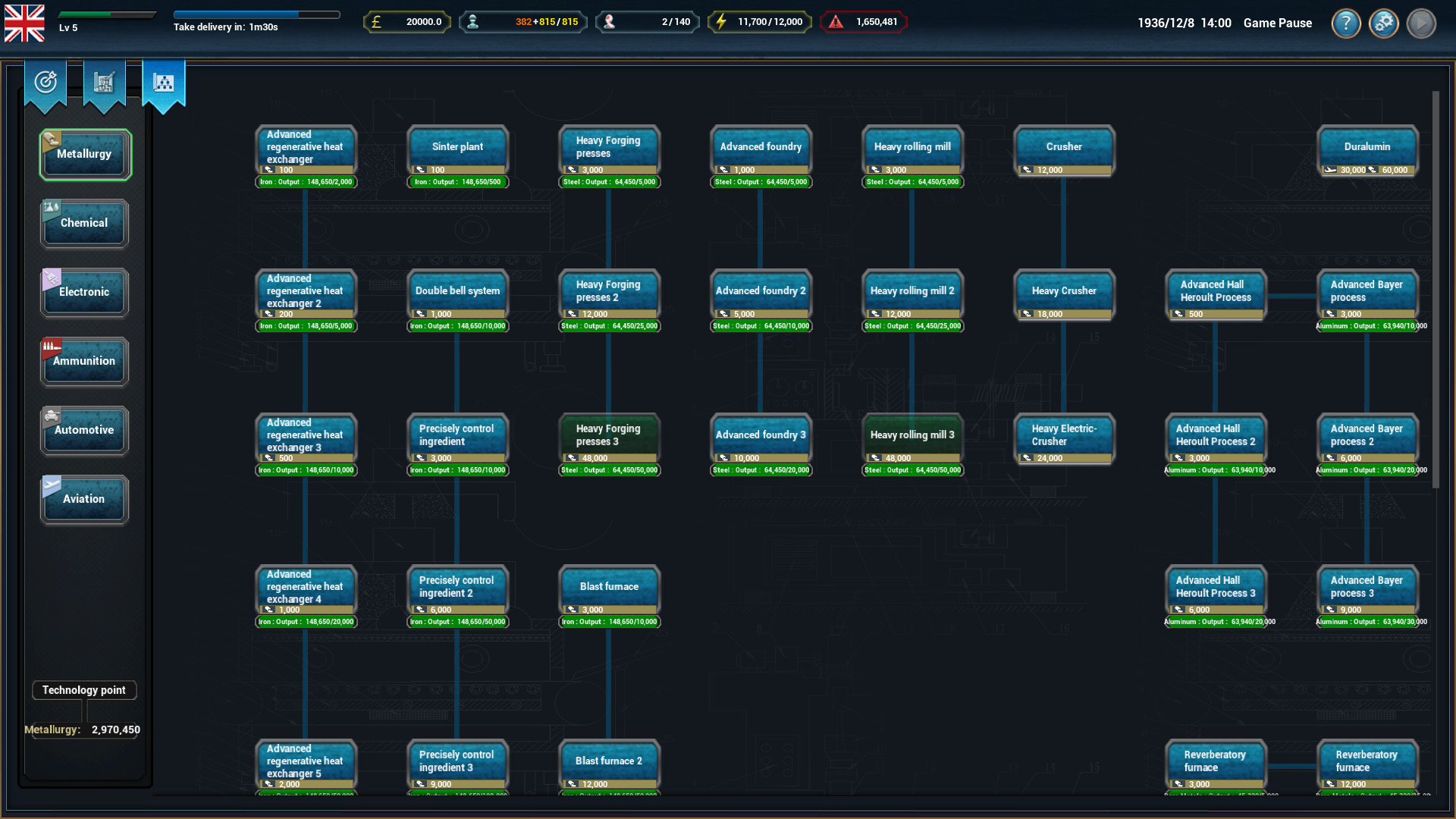The image size is (1456, 819).
Task: Open the settings gear icon
Action: 1384,24
